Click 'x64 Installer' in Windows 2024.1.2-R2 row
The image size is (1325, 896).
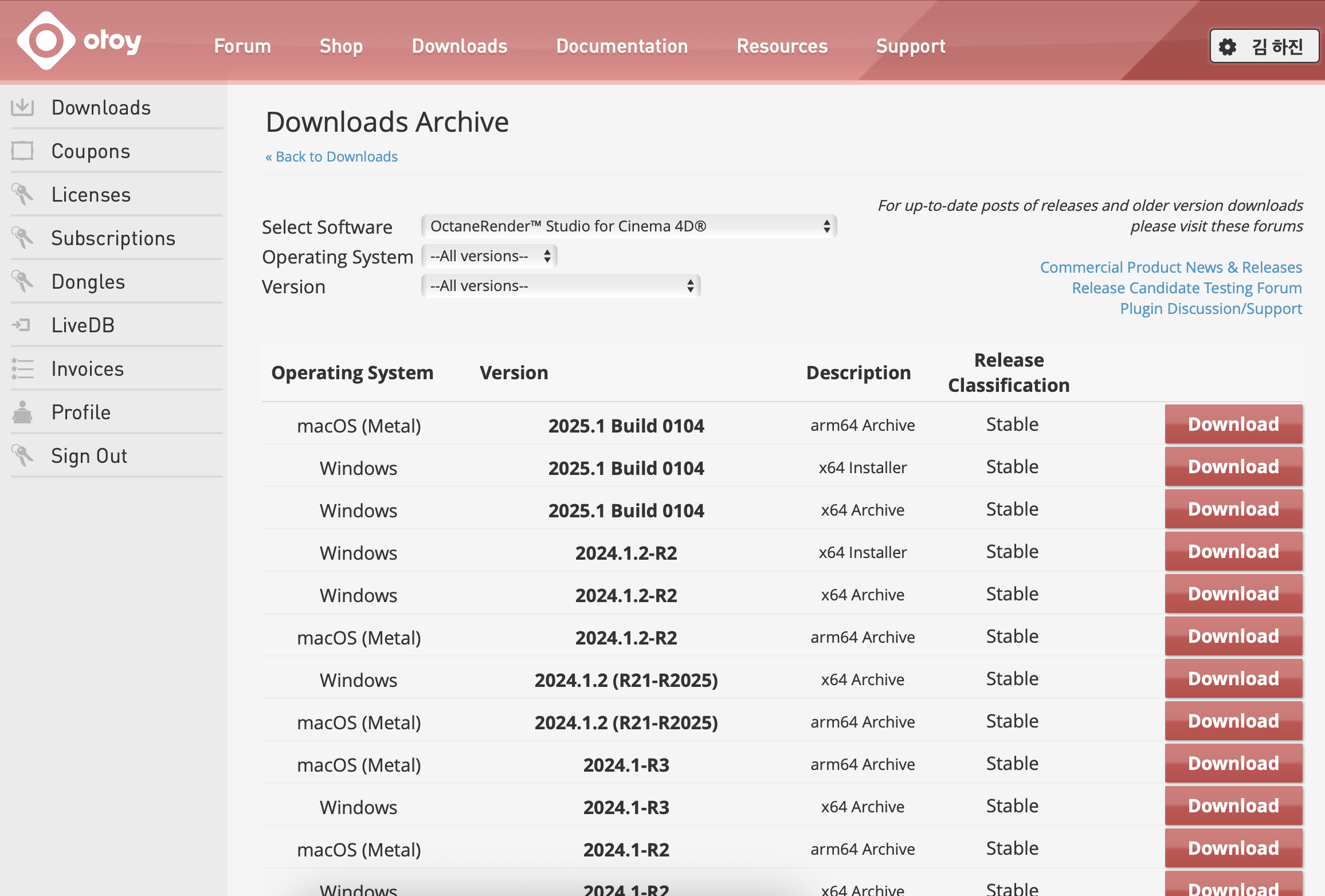[863, 552]
